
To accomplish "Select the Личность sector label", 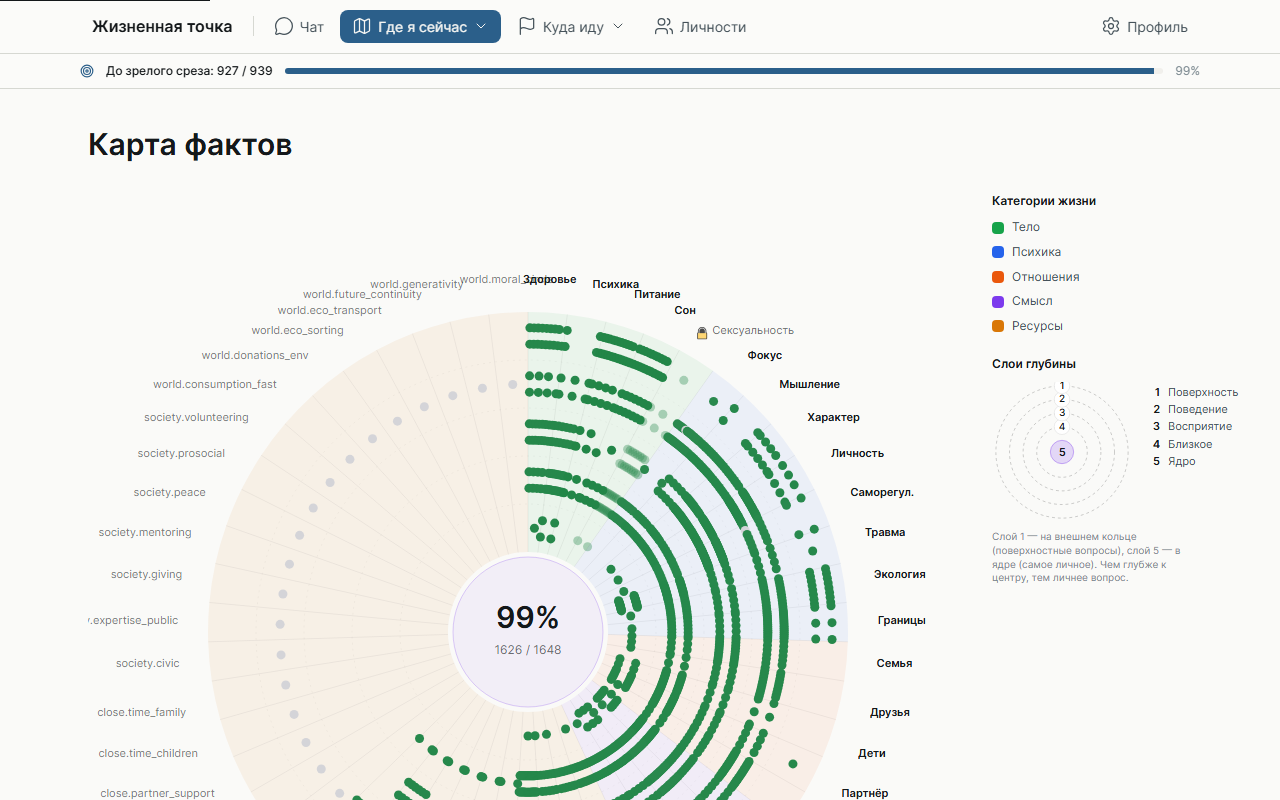I will [x=858, y=453].
